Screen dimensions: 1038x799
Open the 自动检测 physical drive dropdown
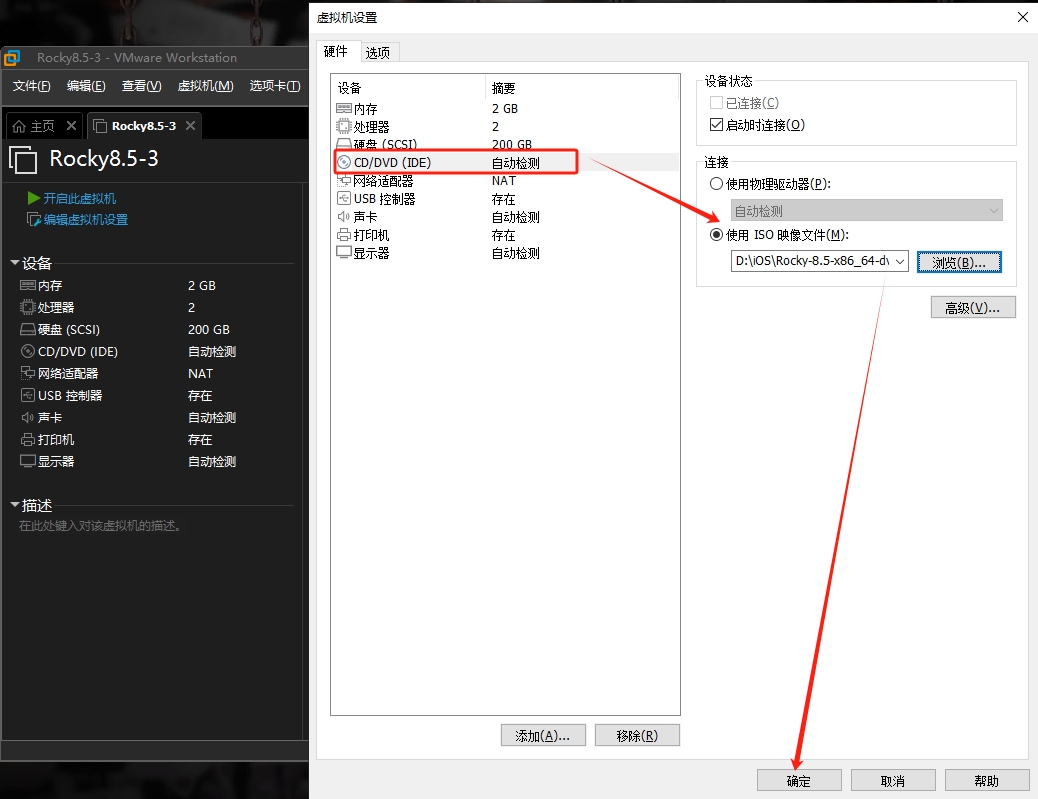[x=867, y=211]
